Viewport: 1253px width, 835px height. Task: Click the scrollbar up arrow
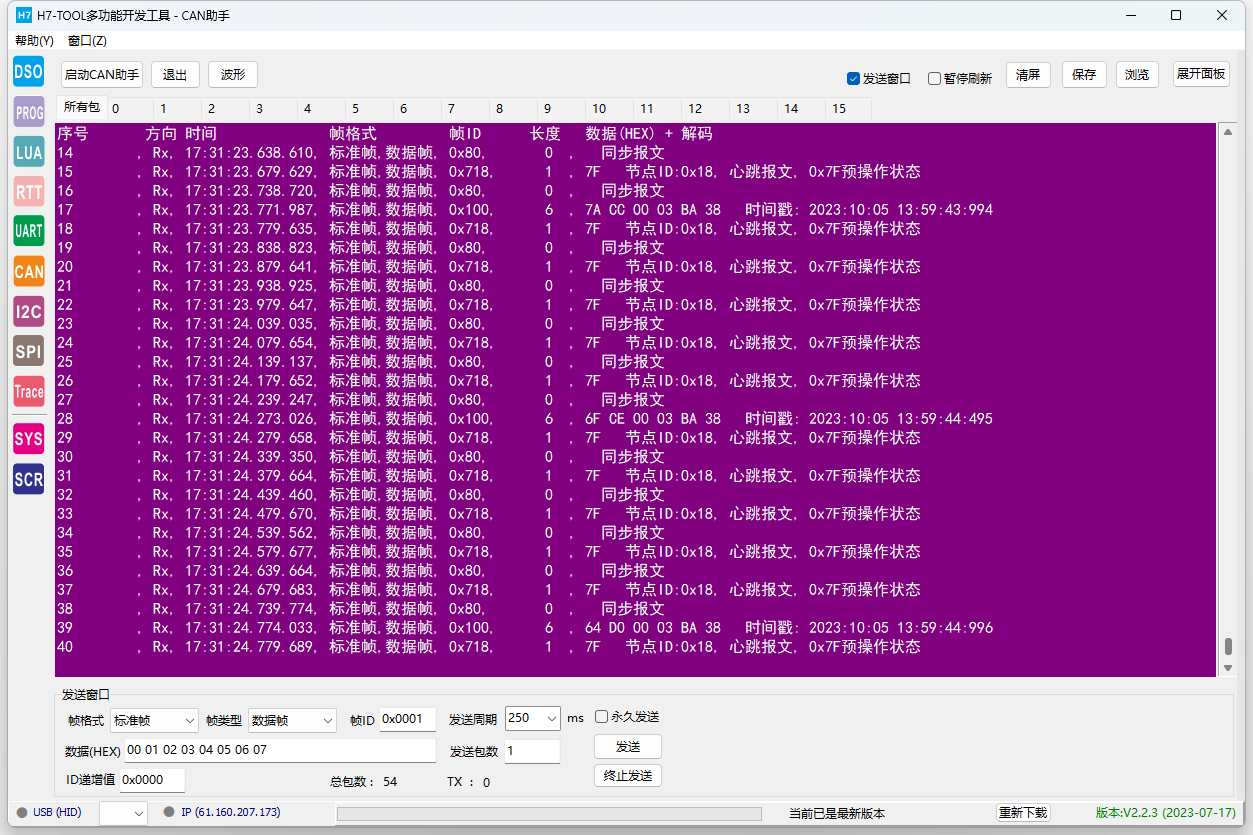(1228, 131)
